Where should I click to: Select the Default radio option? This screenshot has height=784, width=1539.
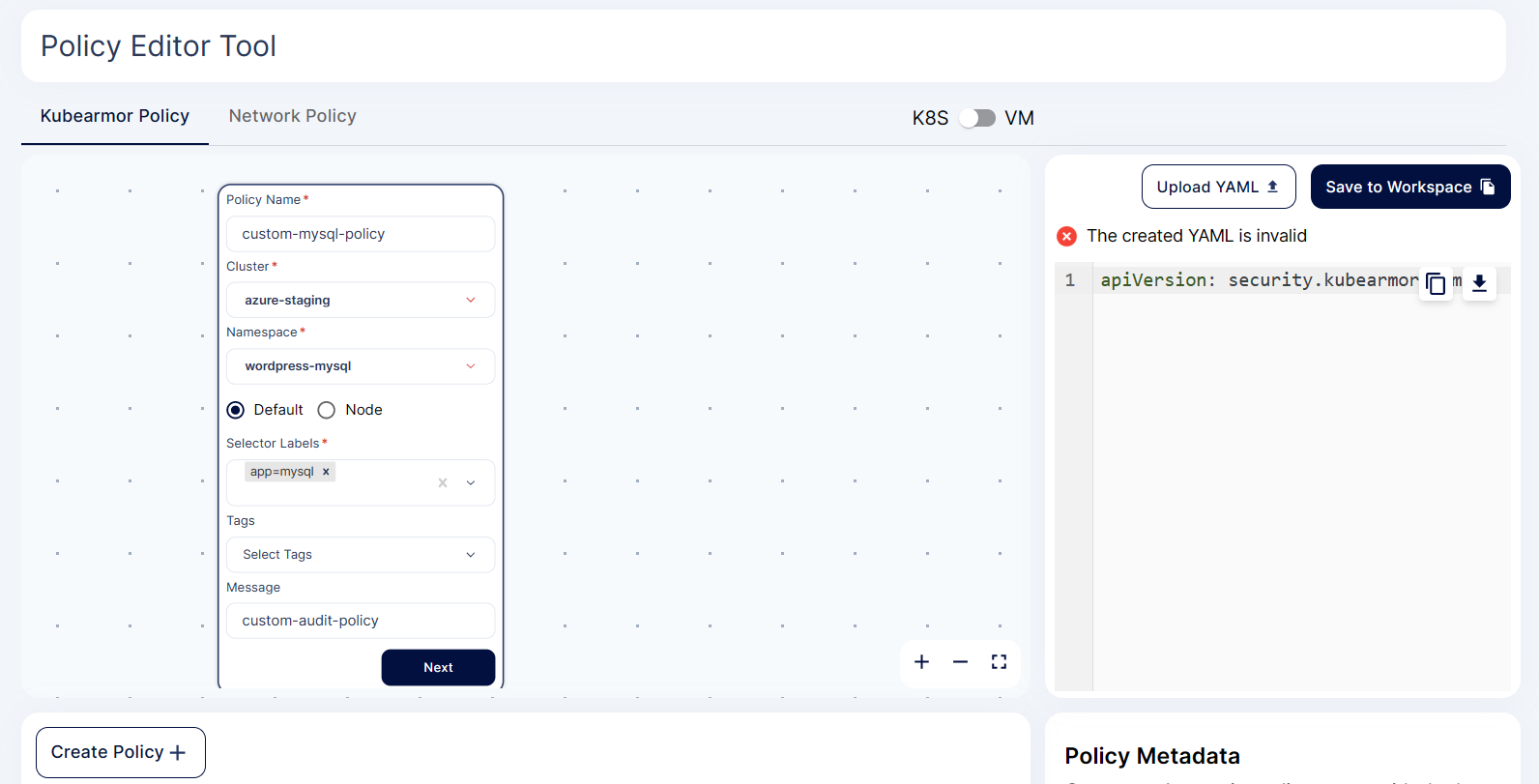point(235,410)
